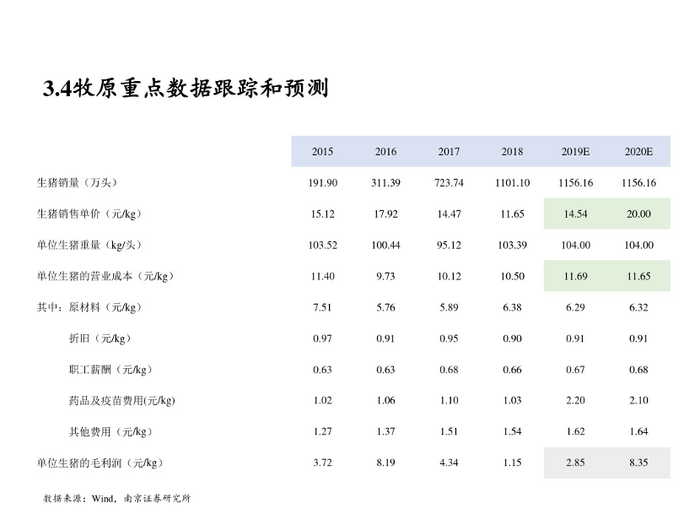Click the row label 其他费用（元/kg）
This screenshot has width=700, height=525.
[x=111, y=432]
